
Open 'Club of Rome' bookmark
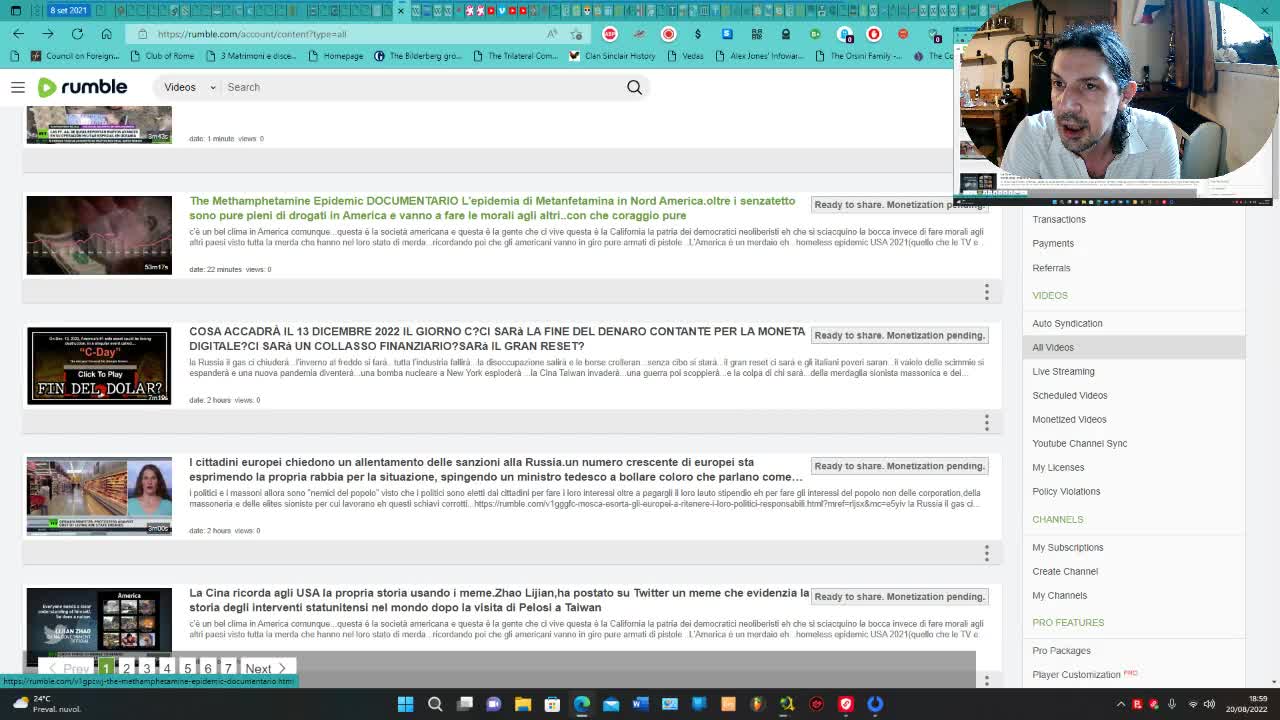161,56
